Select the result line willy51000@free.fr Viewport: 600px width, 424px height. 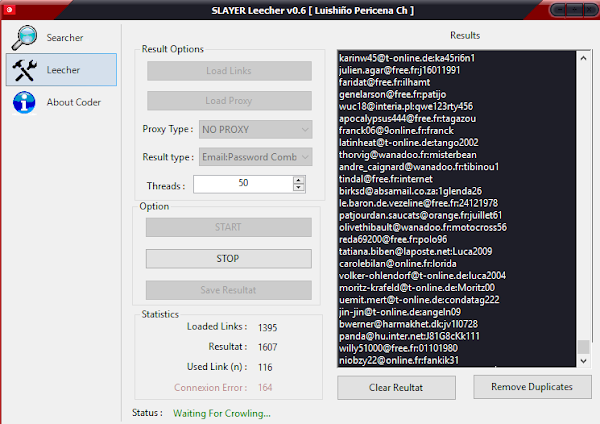pyautogui.click(x=398, y=348)
